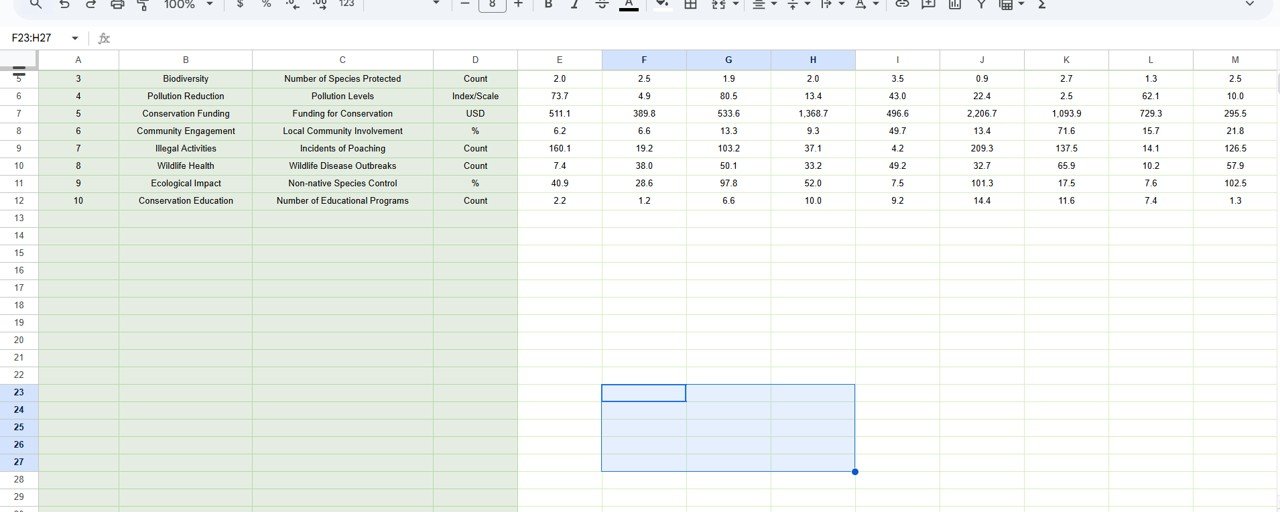The height and width of the screenshot is (512, 1280).
Task: Click the print icon in toolbar
Action: [117, 4]
